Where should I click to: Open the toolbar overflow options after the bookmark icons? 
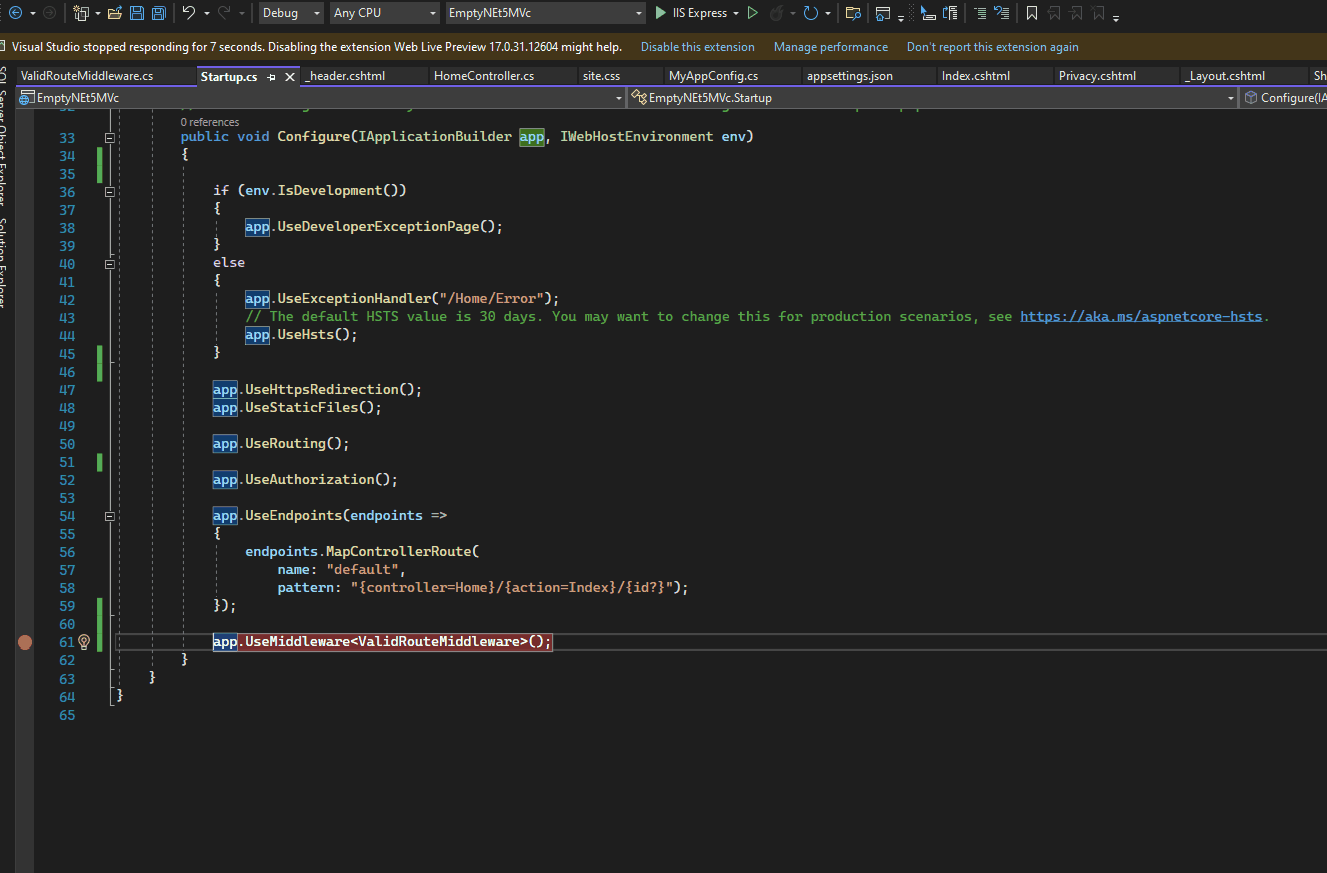coord(1116,16)
